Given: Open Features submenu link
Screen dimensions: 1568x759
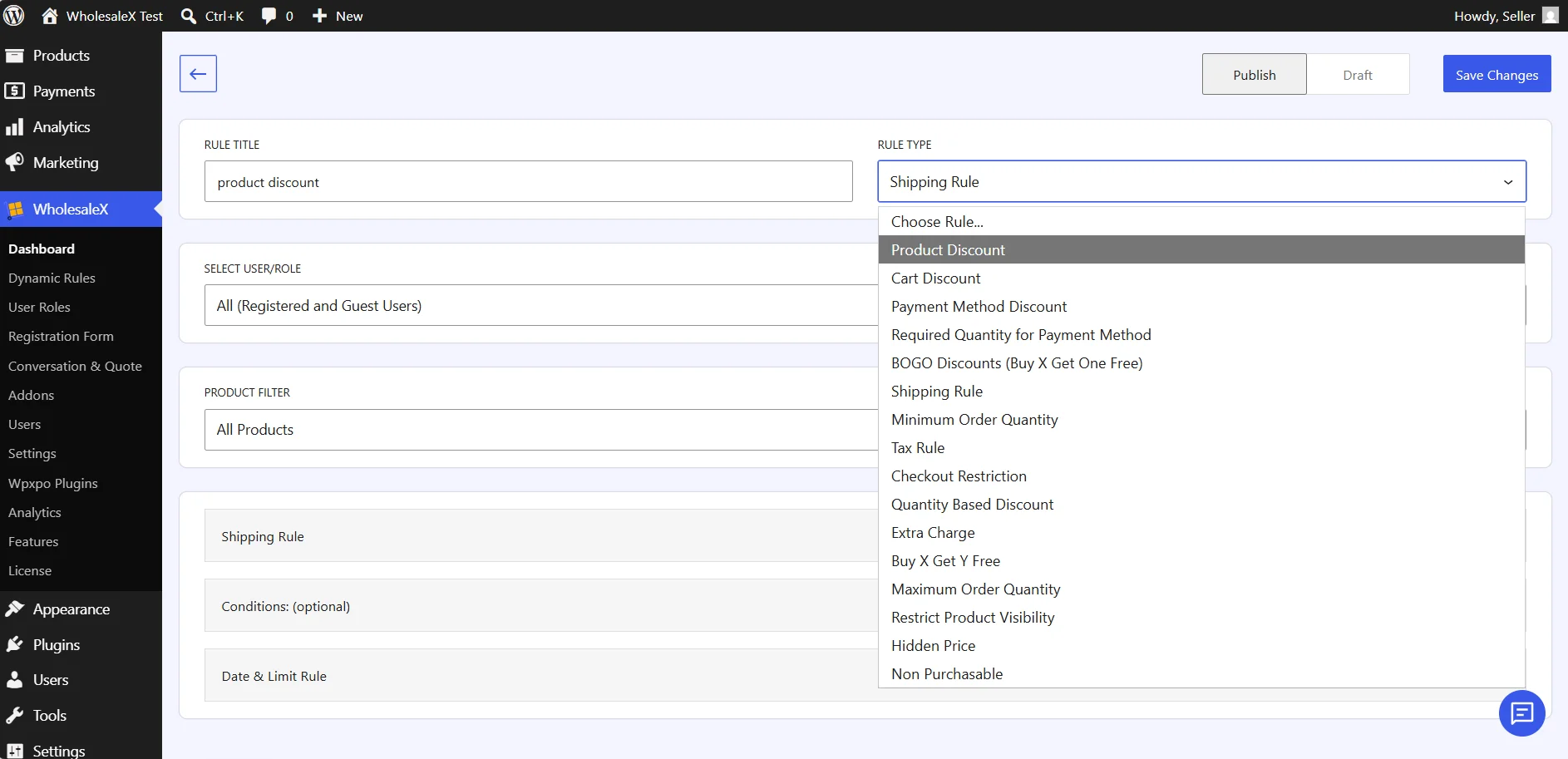Looking at the screenshot, I should (33, 541).
